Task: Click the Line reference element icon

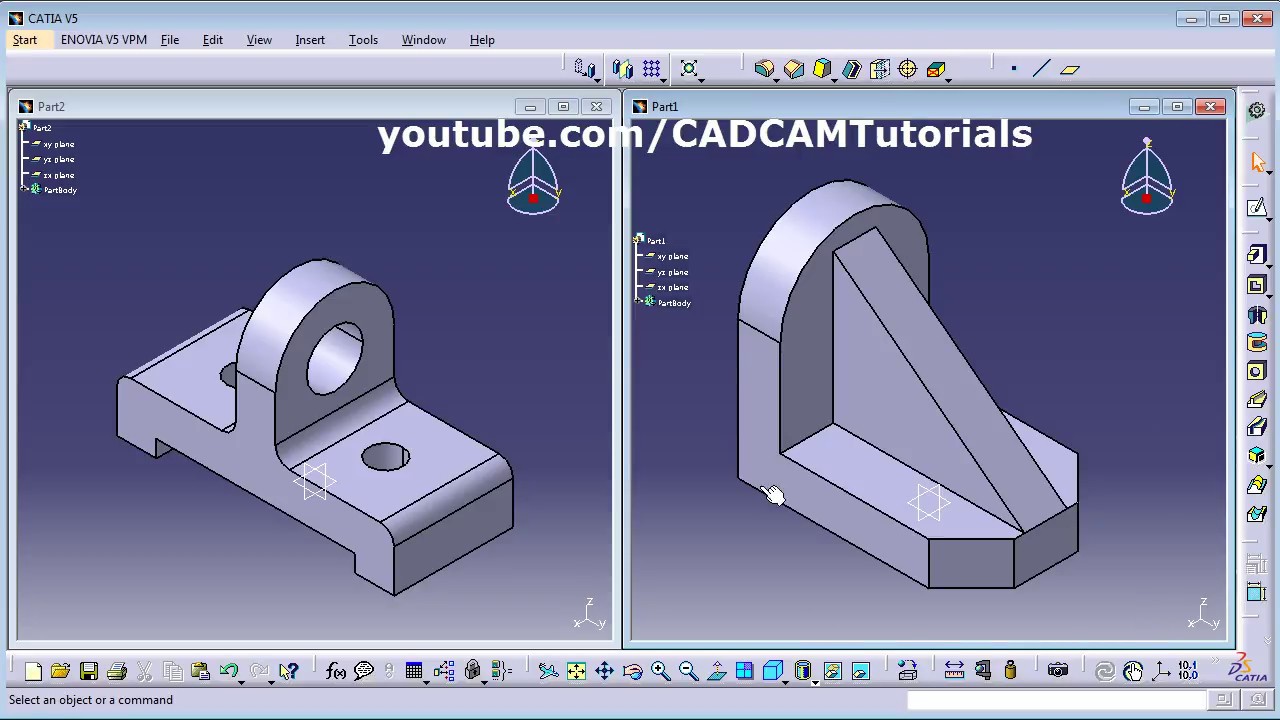Action: coord(1041,69)
